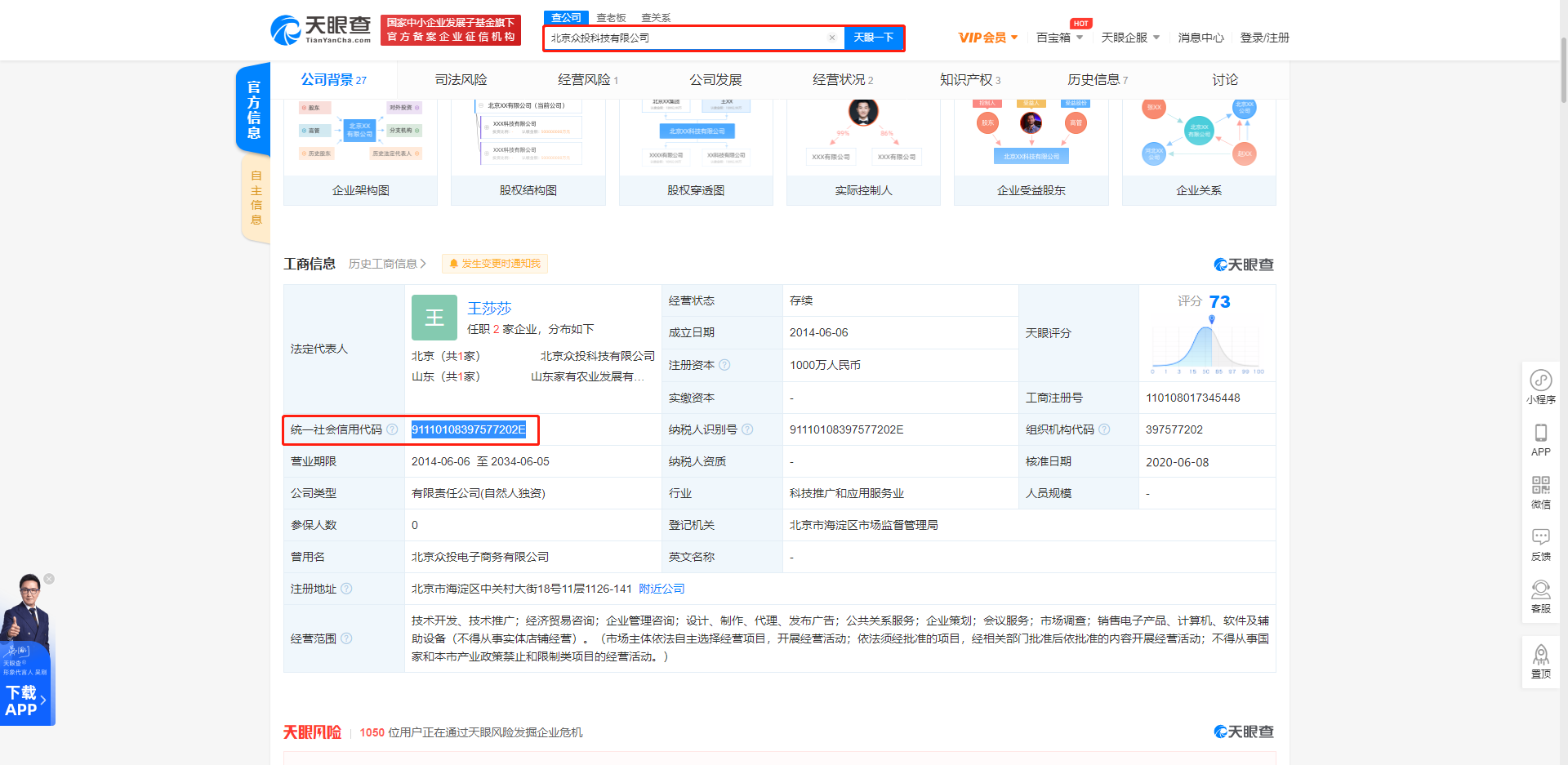
Task: Open the 微信 QR code icon
Action: (1540, 491)
